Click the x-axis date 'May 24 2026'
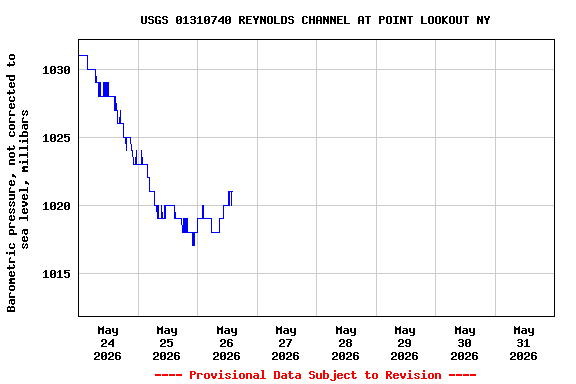This screenshot has height=384, width=576. coord(107,343)
